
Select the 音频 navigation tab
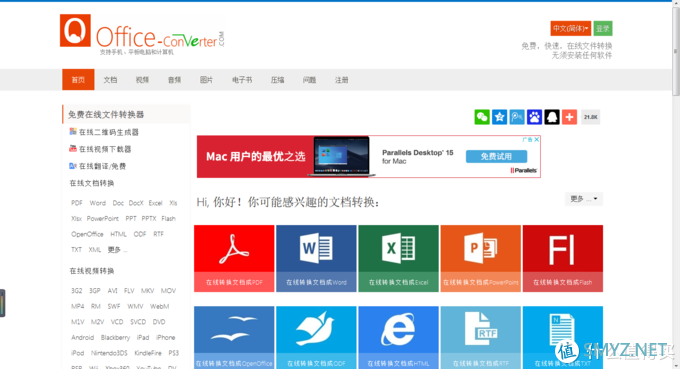174,80
